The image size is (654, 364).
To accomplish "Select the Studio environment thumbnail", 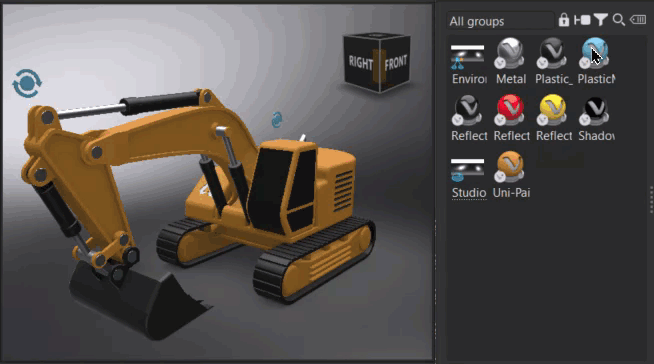I will [x=468, y=170].
